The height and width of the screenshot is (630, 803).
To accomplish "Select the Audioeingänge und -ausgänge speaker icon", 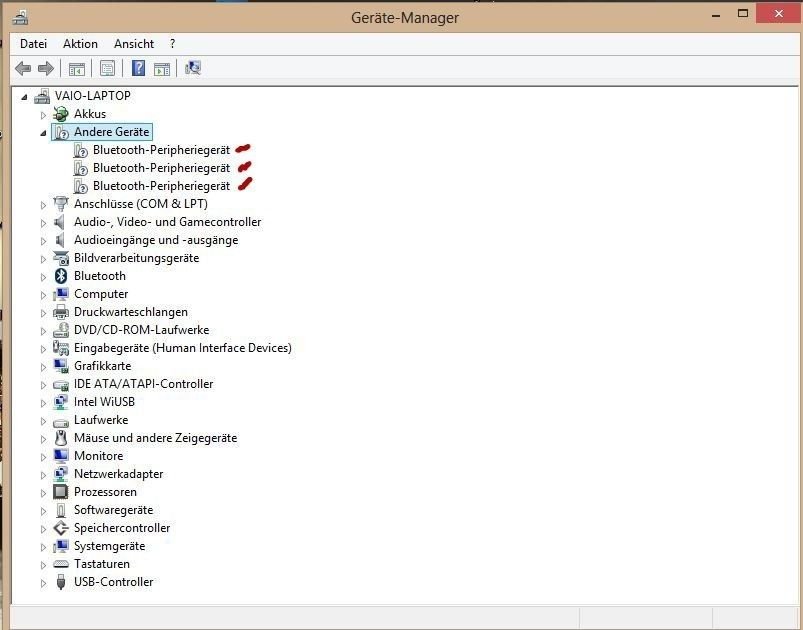I will tap(61, 240).
